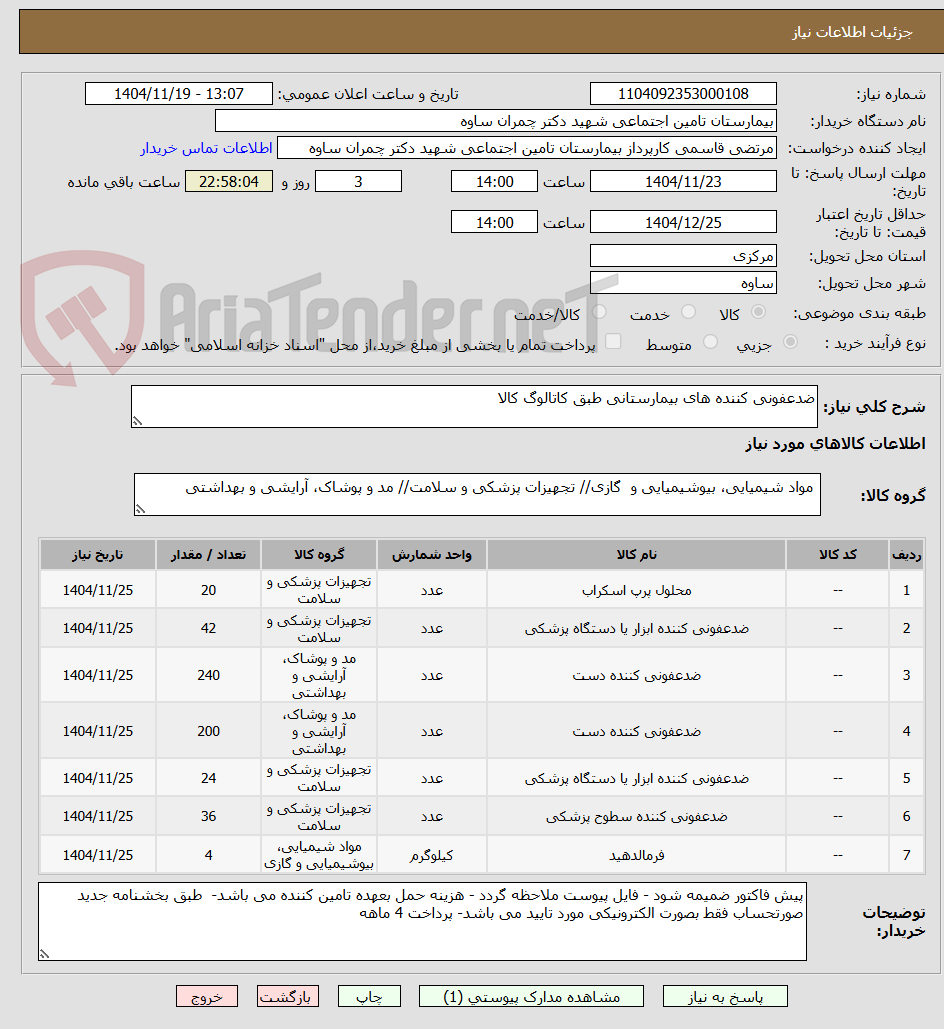Click the کیلوگرم unit in row 7
The image size is (944, 1029).
(432, 855)
